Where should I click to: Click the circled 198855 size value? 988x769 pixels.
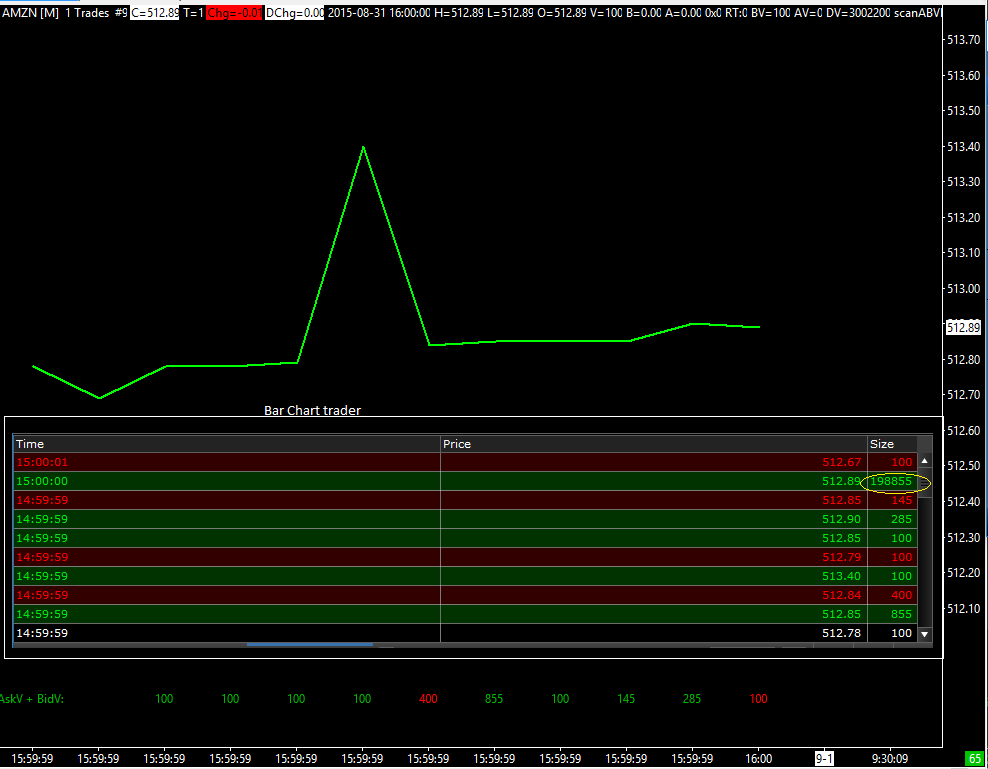click(x=891, y=481)
